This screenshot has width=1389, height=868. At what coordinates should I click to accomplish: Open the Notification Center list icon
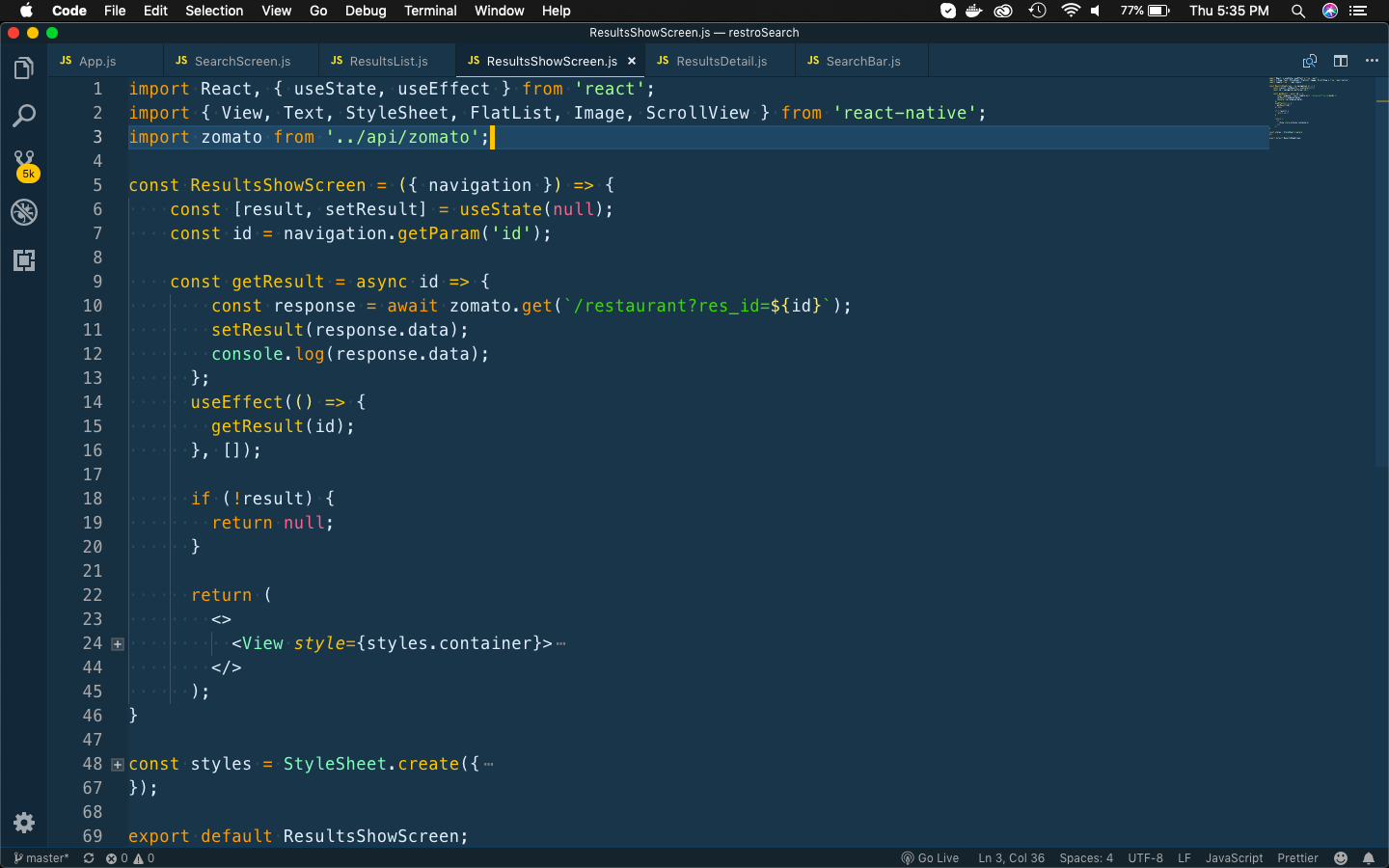(x=1359, y=11)
